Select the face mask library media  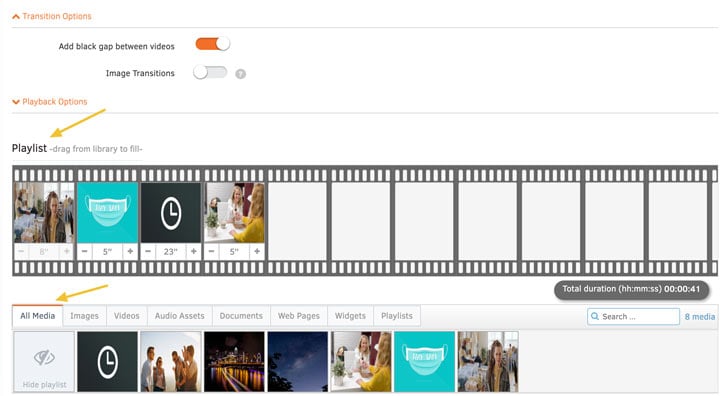click(x=424, y=361)
